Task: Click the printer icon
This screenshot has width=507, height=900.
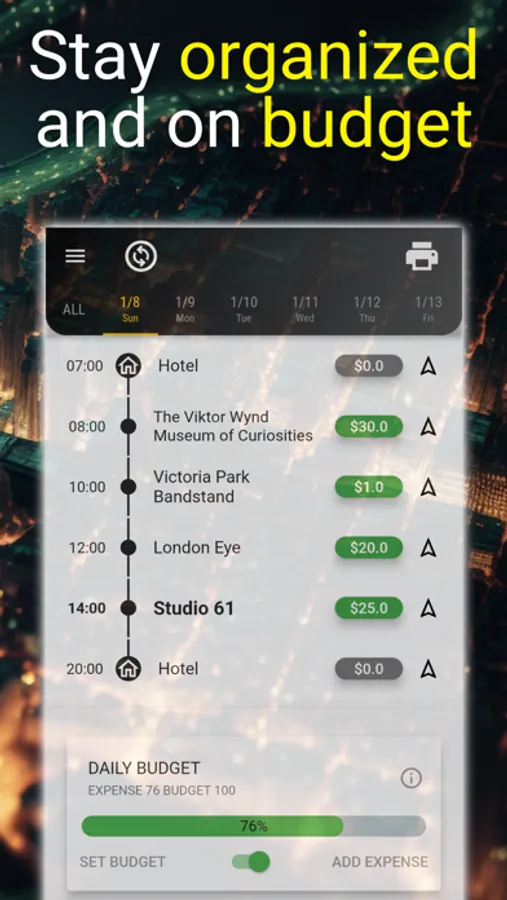Action: [422, 256]
